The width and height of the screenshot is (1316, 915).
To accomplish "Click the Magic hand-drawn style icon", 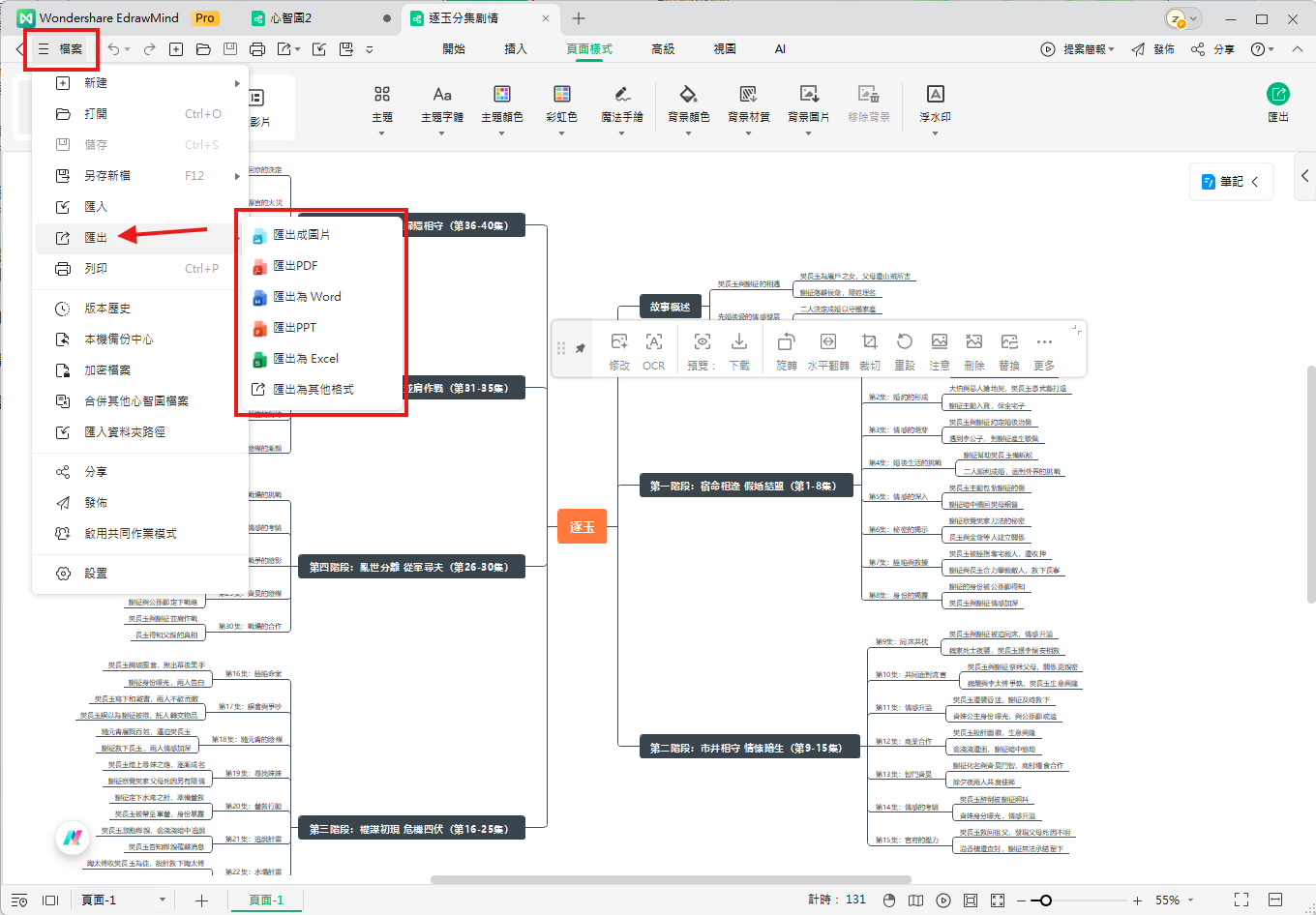I will [621, 103].
